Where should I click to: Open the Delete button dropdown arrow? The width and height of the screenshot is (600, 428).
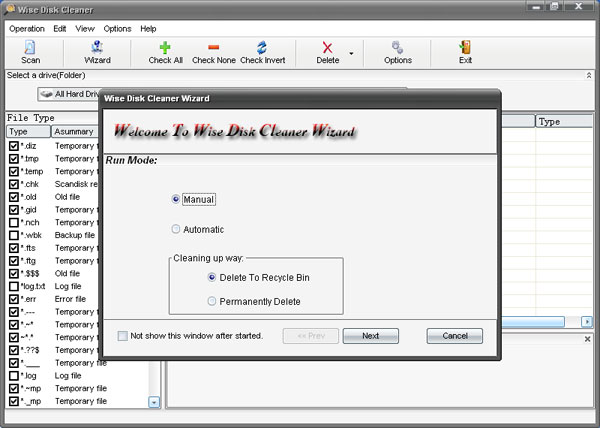(x=351, y=54)
